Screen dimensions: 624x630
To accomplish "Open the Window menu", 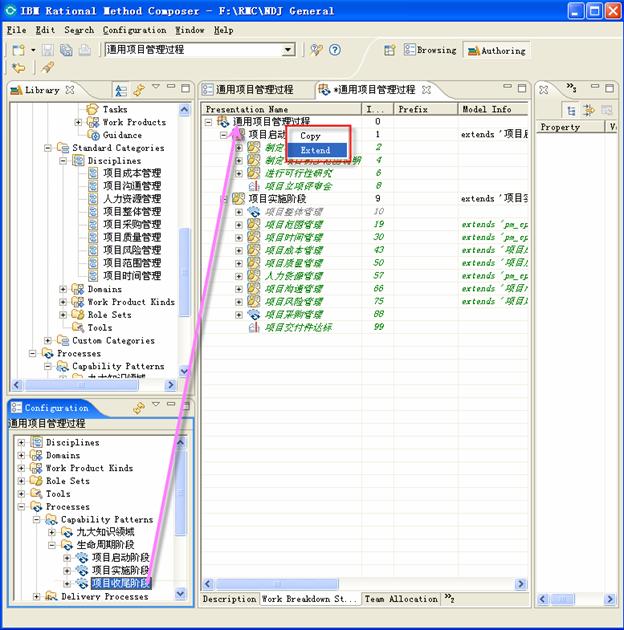I will [190, 30].
